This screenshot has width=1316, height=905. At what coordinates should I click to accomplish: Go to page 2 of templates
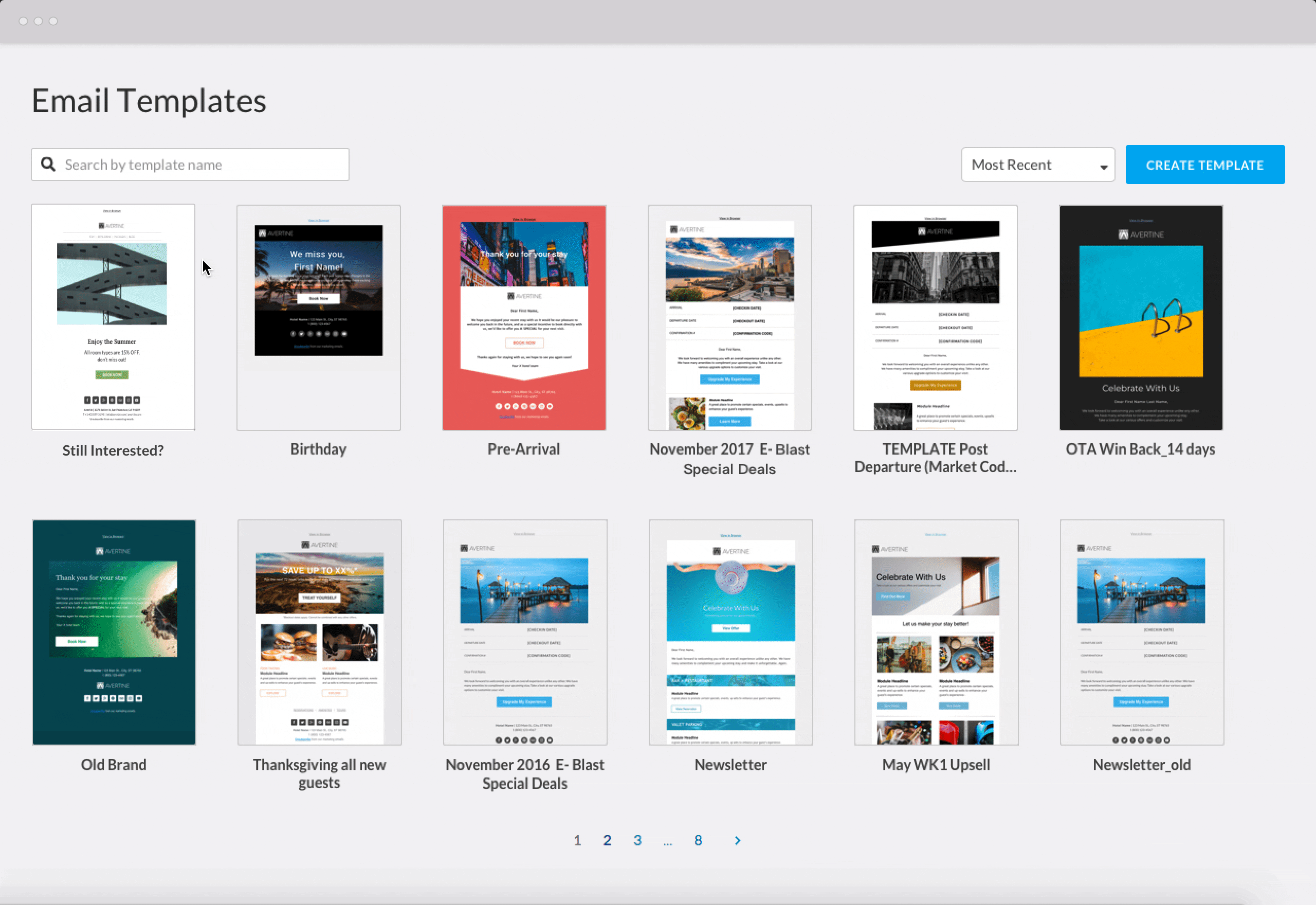[x=607, y=840]
